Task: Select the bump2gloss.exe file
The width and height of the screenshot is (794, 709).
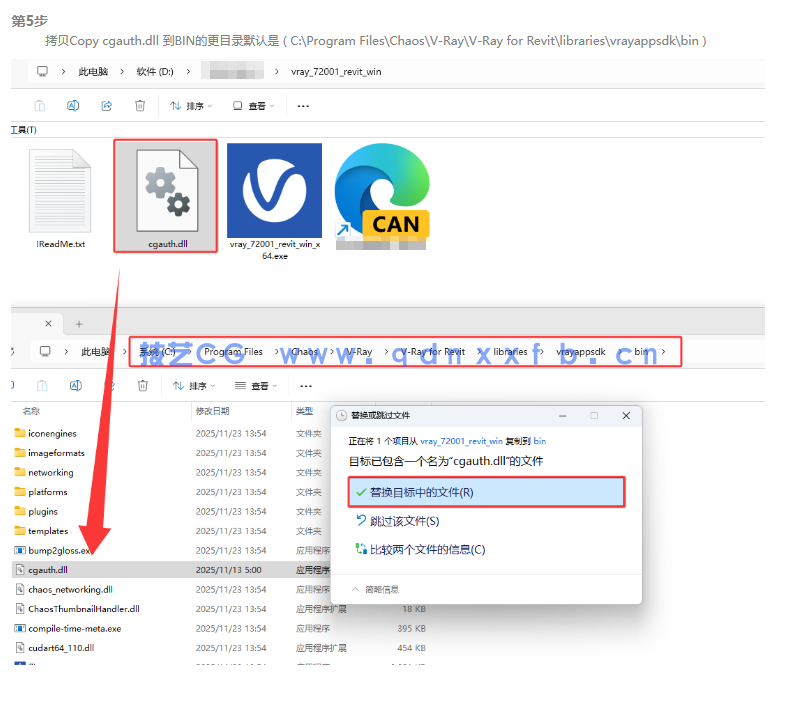Action: (53, 550)
